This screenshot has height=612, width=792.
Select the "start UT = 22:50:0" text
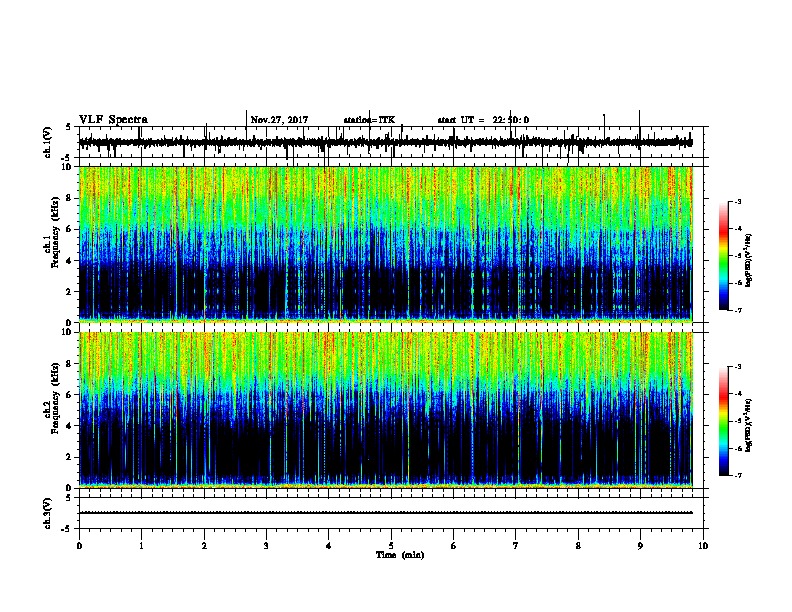[483, 120]
